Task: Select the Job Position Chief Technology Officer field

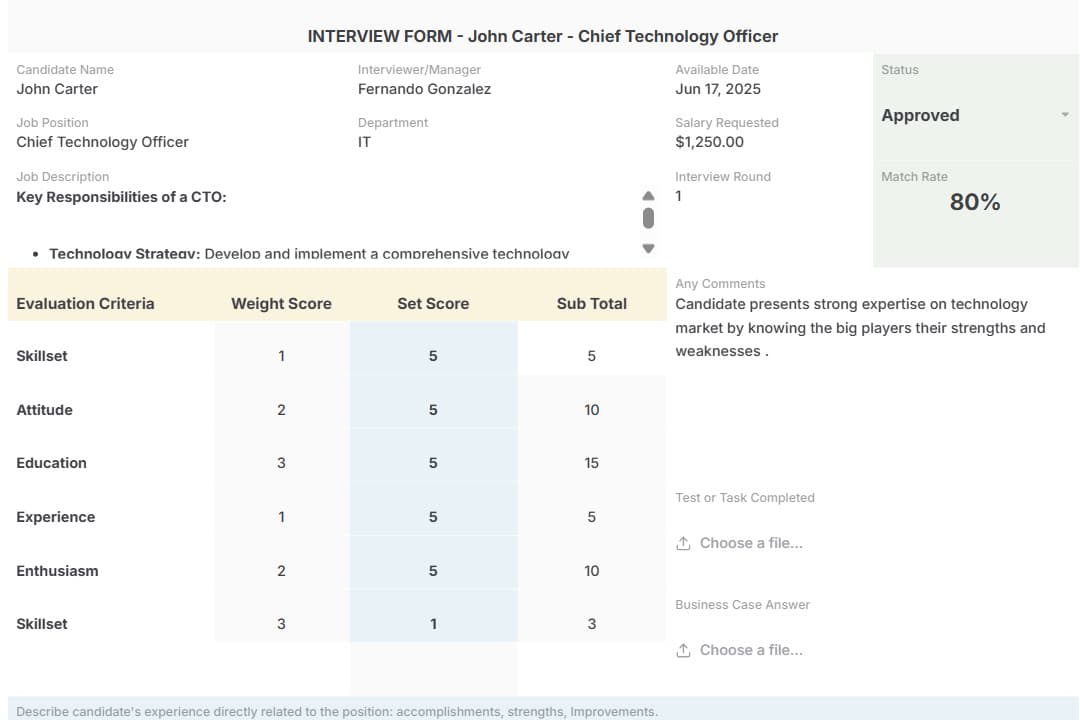Action: pos(102,142)
